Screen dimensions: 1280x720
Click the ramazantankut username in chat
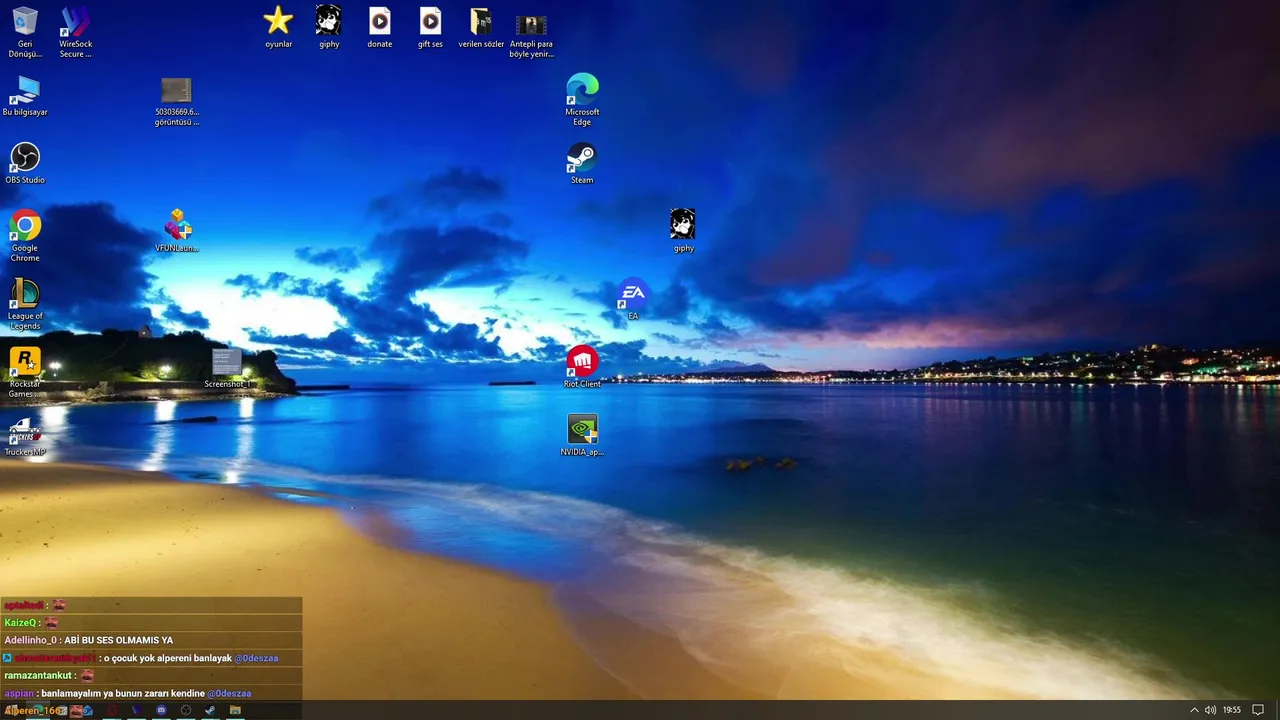39,676
